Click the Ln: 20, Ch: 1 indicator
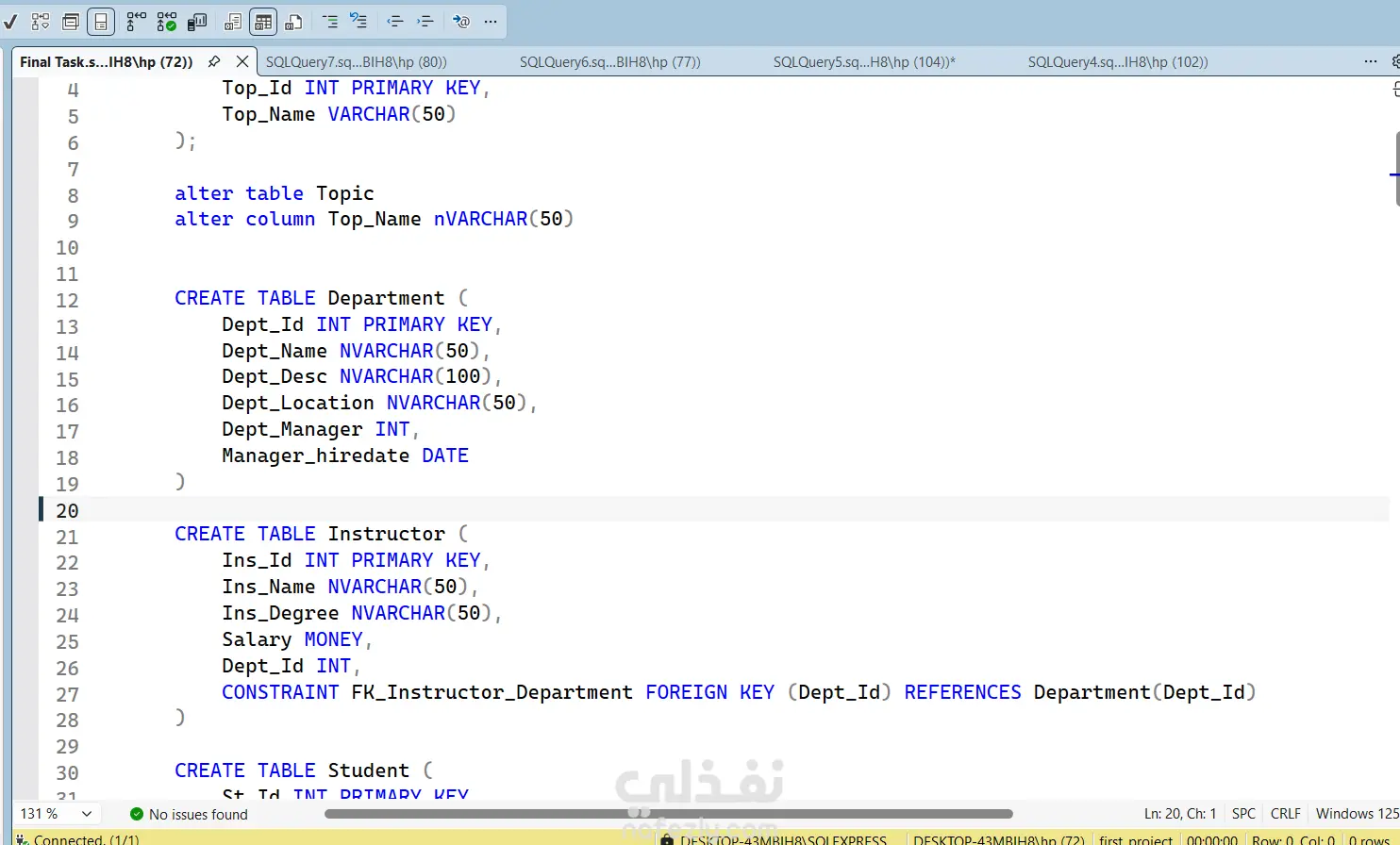The image size is (1400, 845). [1180, 814]
